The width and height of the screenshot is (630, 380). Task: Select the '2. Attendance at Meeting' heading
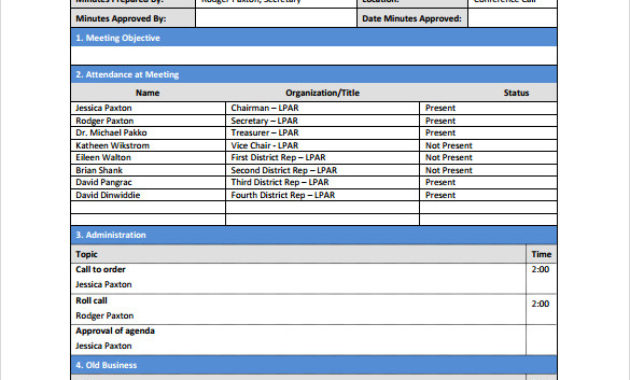(x=127, y=74)
